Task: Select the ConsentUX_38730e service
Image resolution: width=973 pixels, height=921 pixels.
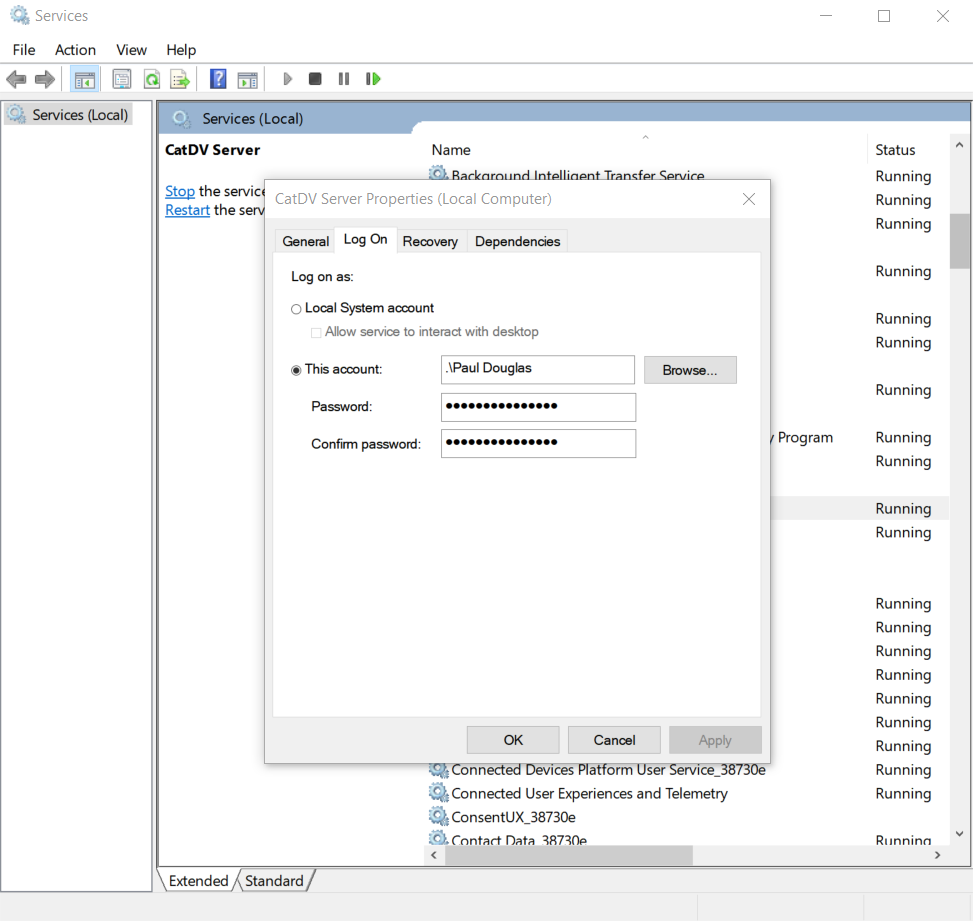Action: point(513,817)
